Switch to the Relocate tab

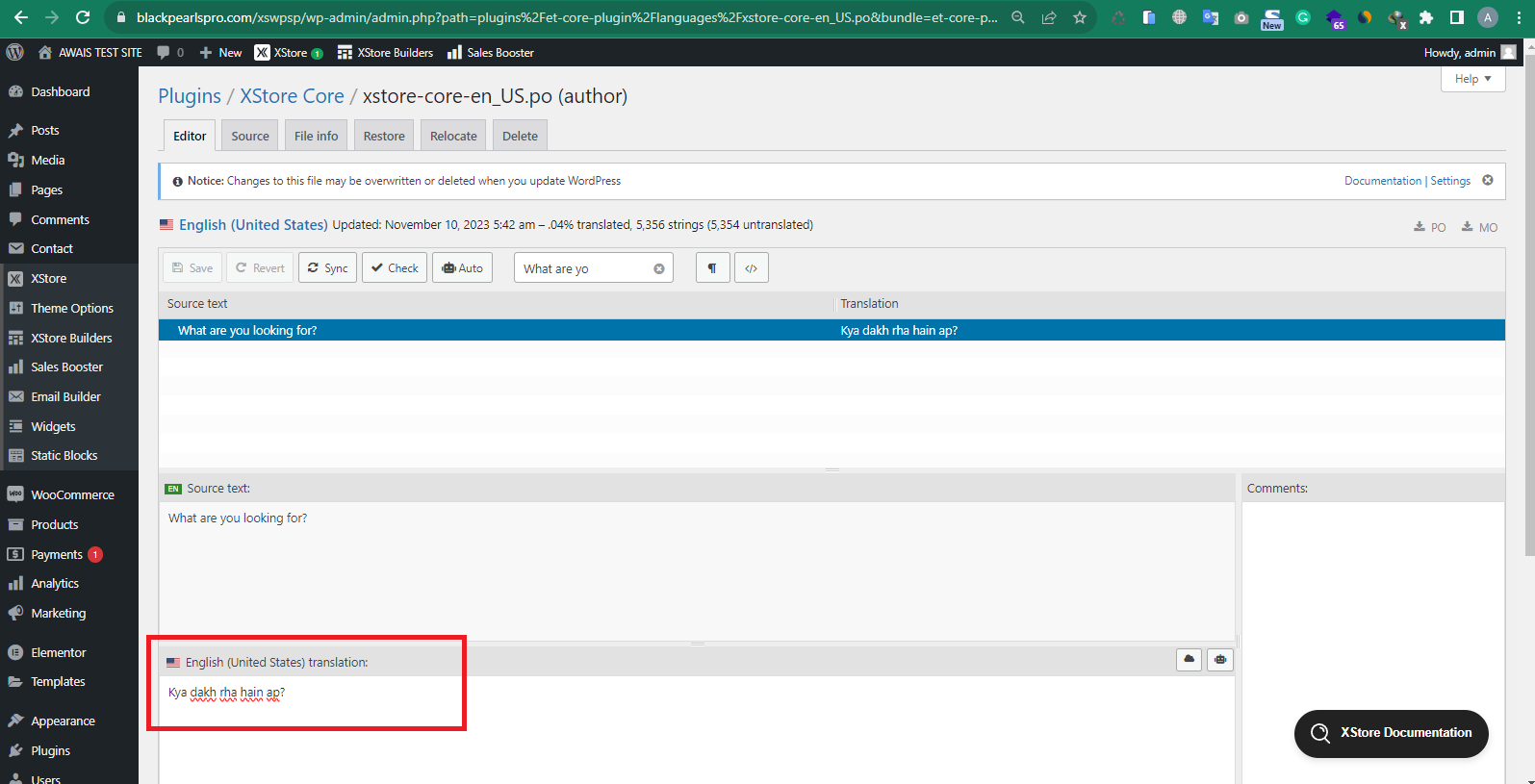click(453, 136)
